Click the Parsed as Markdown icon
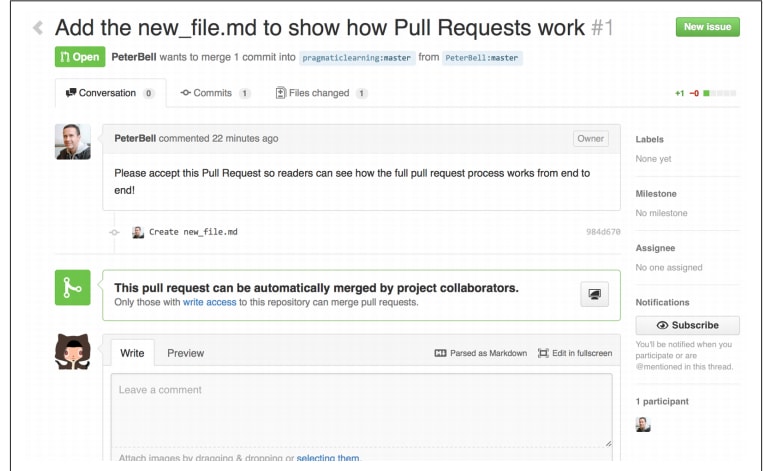The width and height of the screenshot is (775, 471). click(440, 353)
